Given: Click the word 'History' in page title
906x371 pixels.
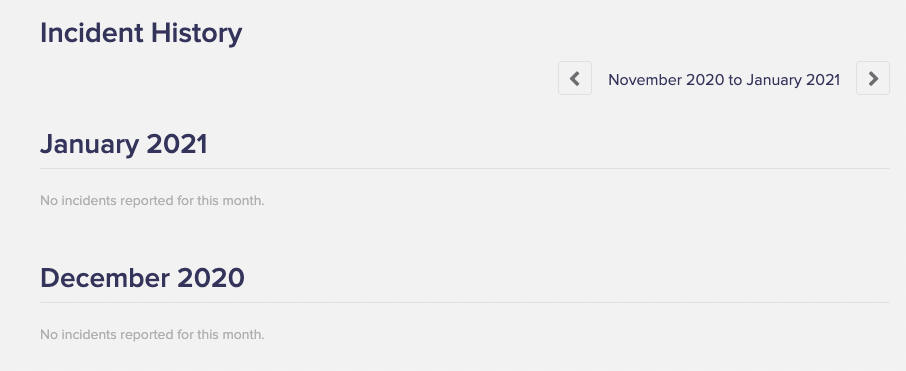Looking at the screenshot, I should tap(196, 34).
